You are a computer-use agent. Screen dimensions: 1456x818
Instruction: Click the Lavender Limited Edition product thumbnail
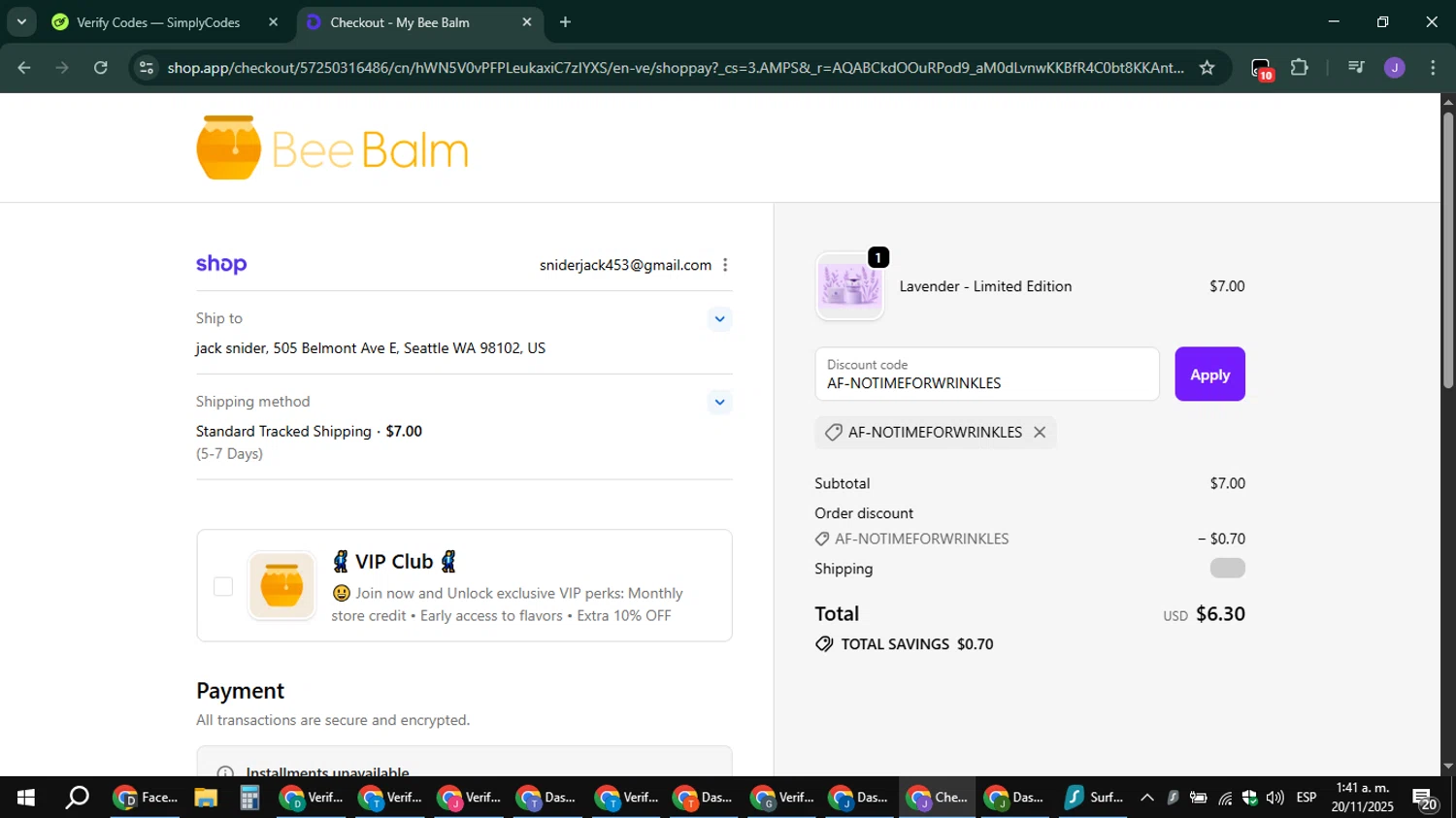click(849, 286)
